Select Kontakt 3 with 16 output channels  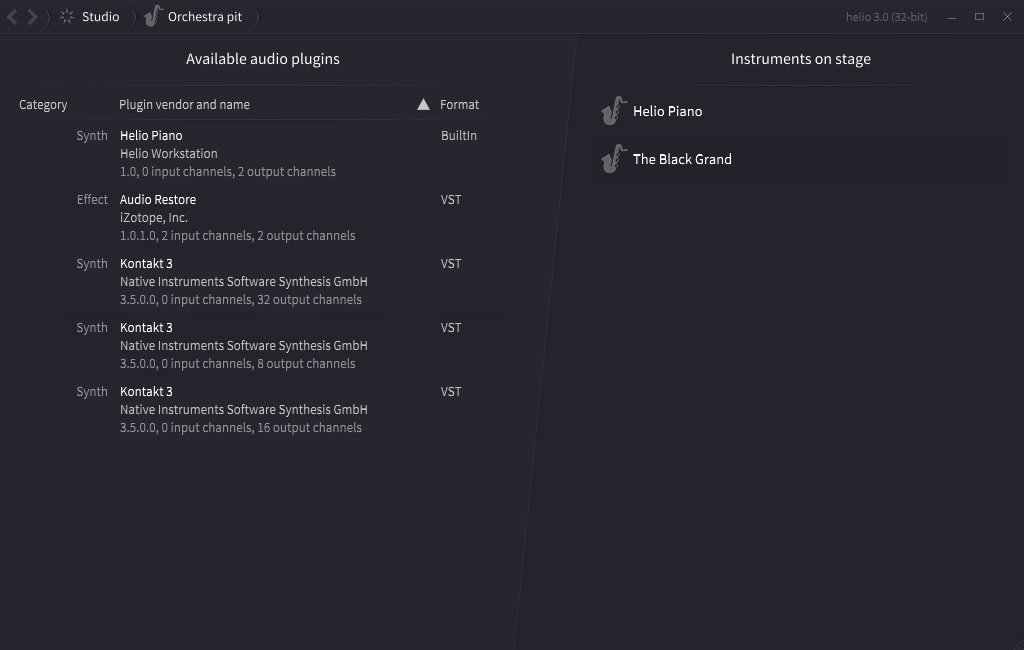point(263,410)
